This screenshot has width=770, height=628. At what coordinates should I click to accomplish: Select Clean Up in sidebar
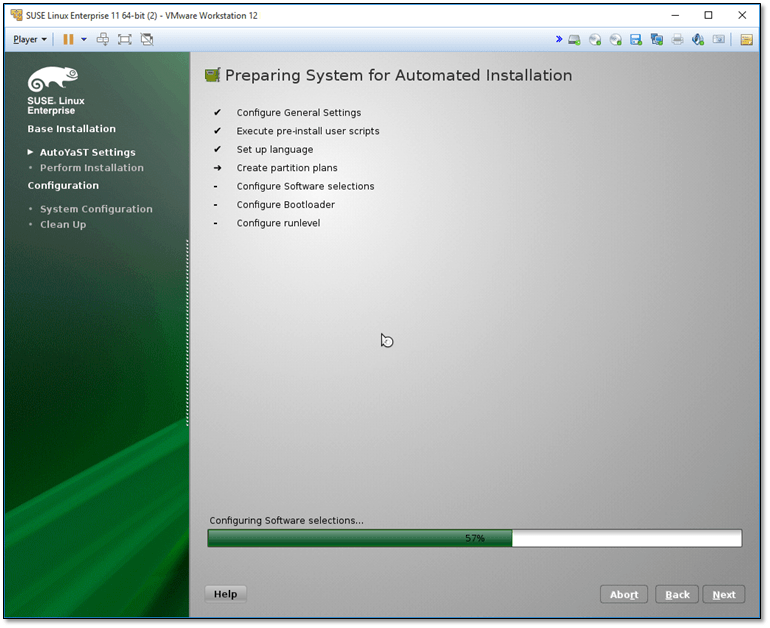click(63, 224)
